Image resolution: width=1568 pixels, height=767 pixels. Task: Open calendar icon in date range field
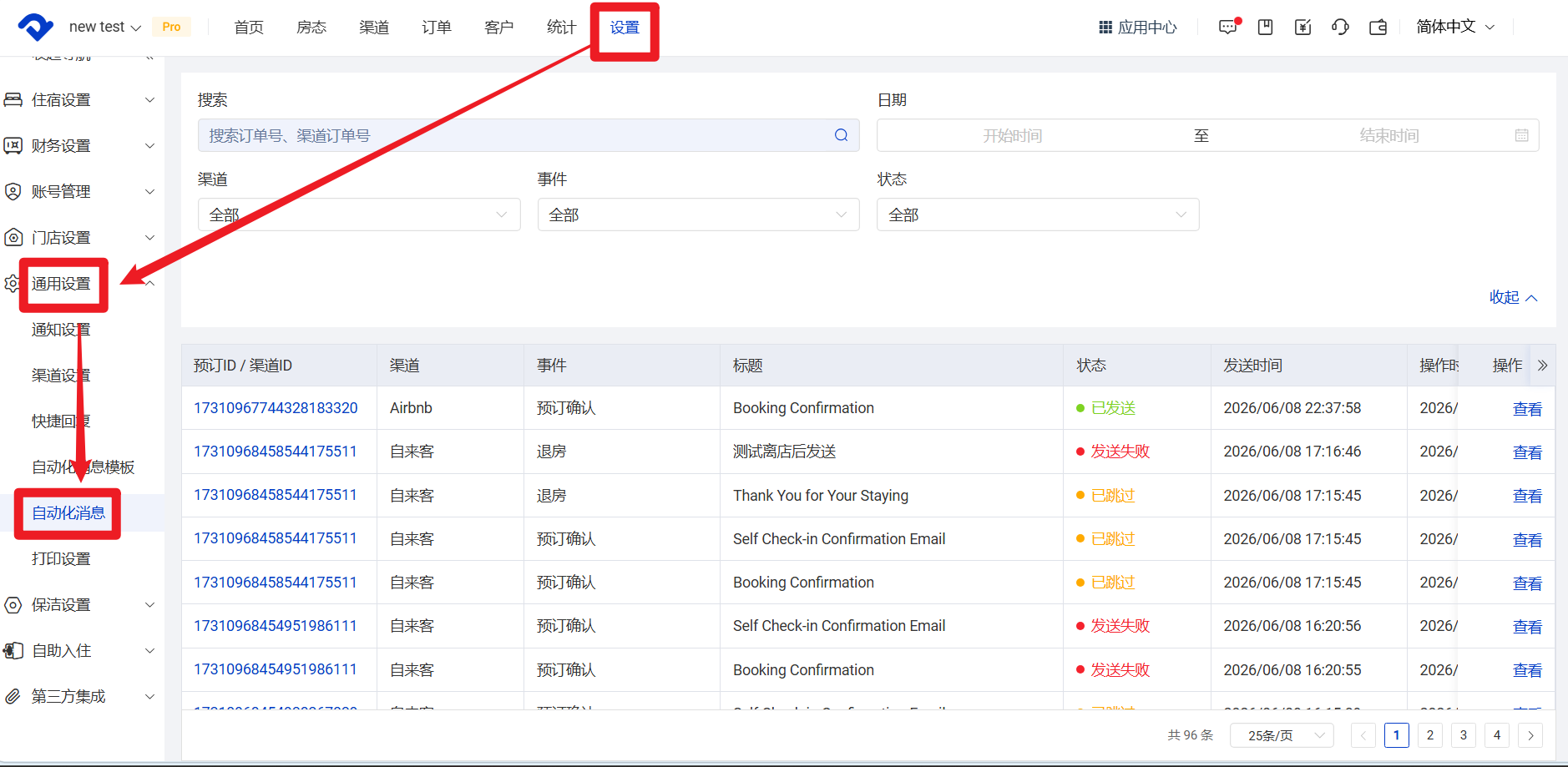point(1522,135)
